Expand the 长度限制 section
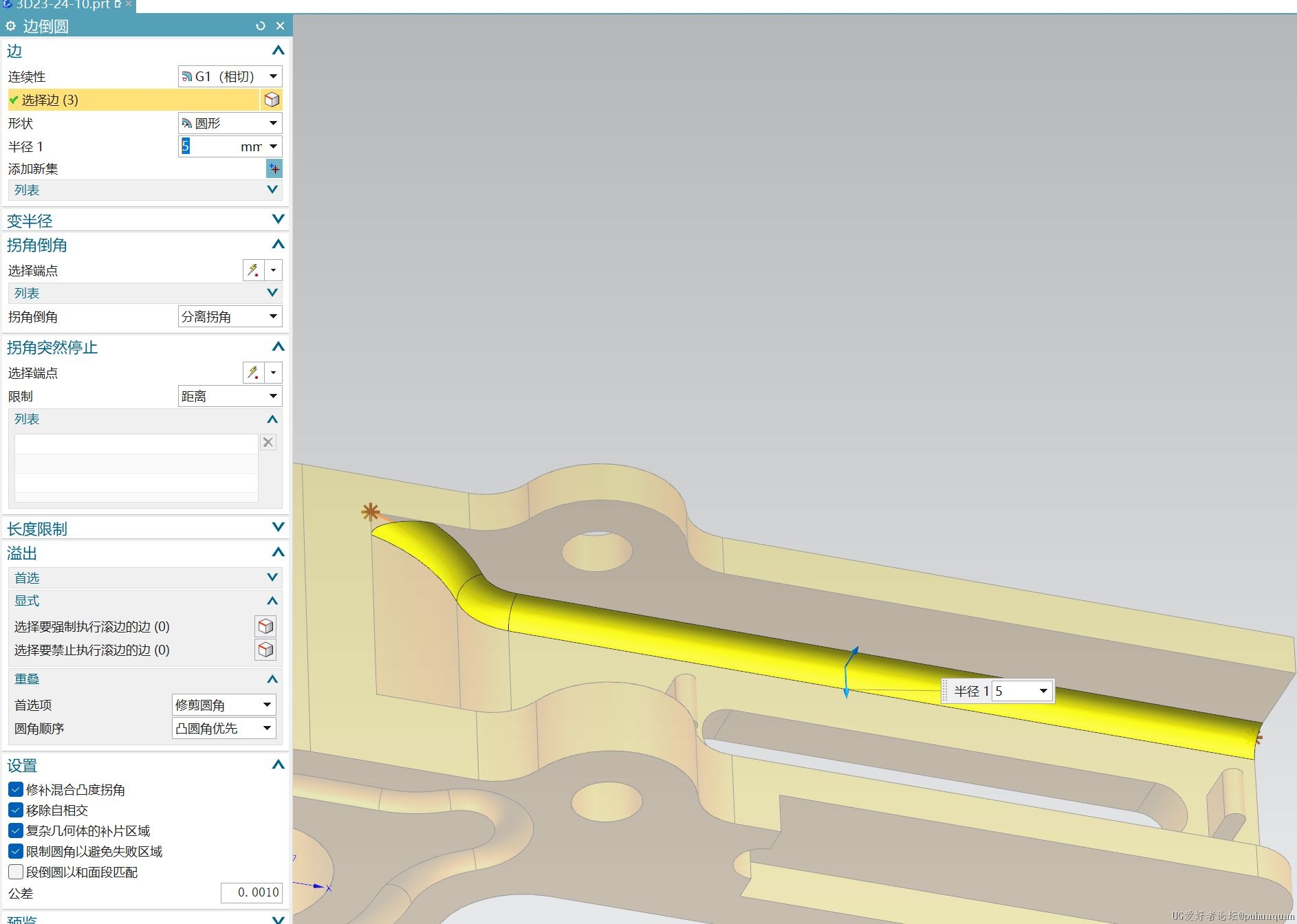Viewport: 1297px width, 924px height. [278, 527]
